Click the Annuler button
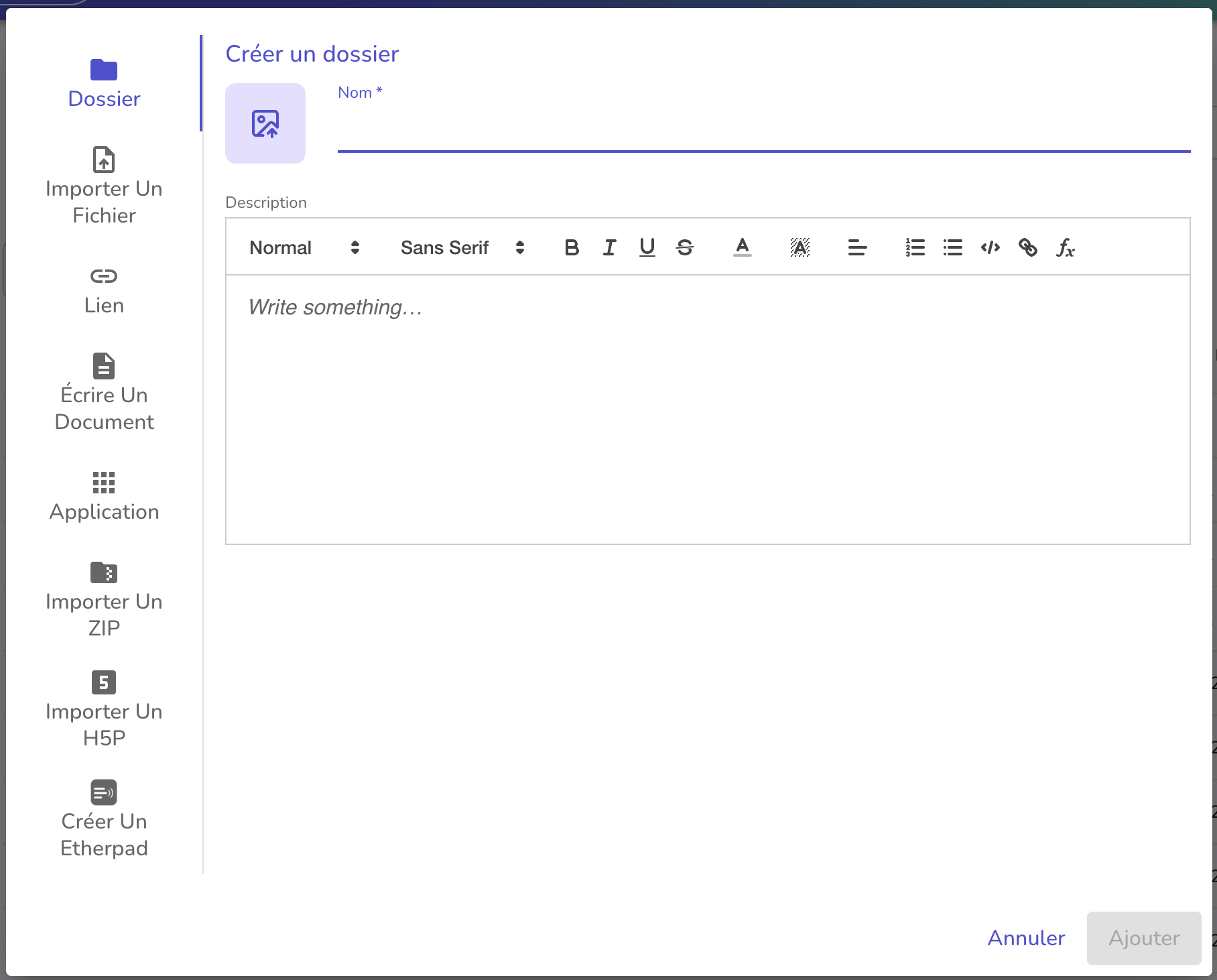This screenshot has width=1217, height=980. tap(1026, 938)
